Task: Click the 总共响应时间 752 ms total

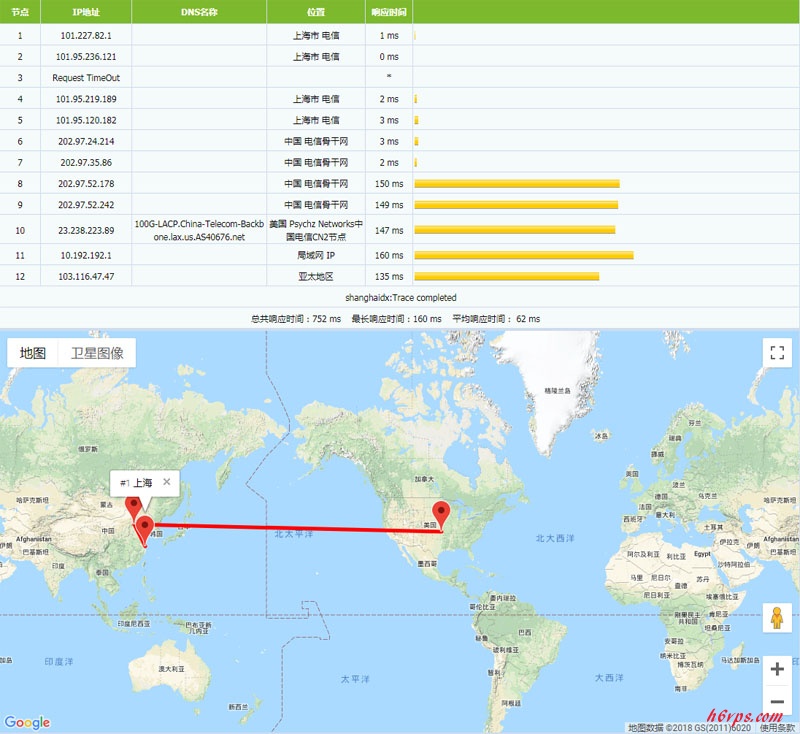Action: click(x=296, y=319)
